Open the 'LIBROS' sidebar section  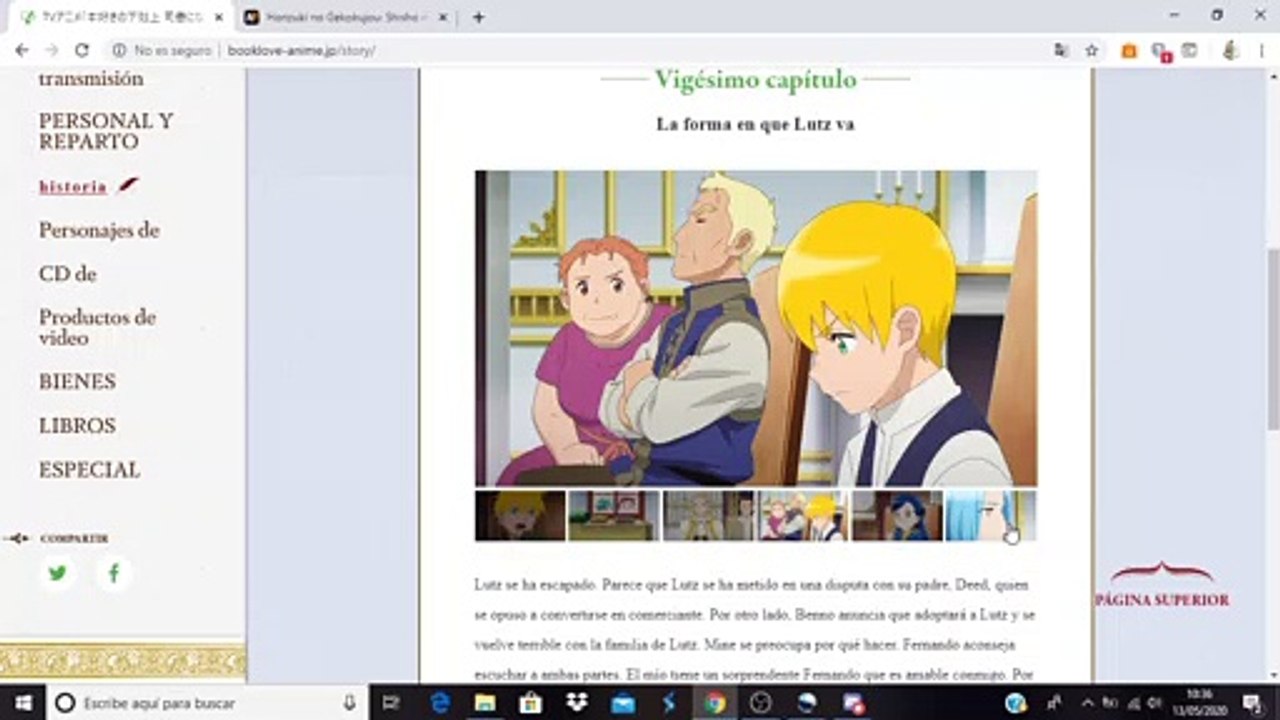[77, 425]
